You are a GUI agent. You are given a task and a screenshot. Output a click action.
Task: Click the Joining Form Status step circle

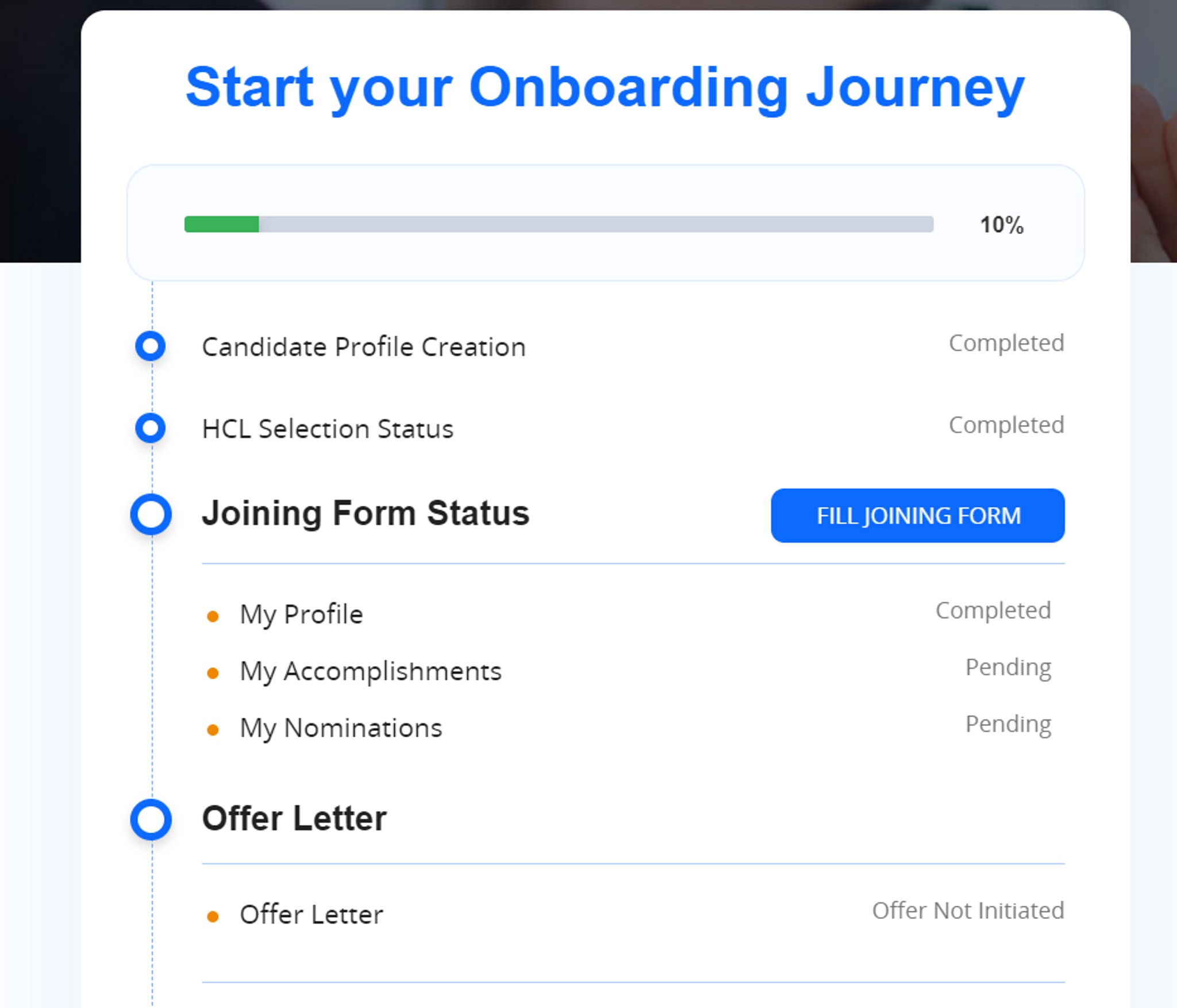pos(151,514)
